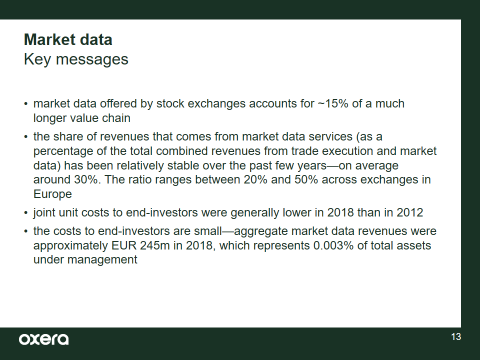Click the slide number 13
Screen dimensions: 480x360
click(456, 337)
